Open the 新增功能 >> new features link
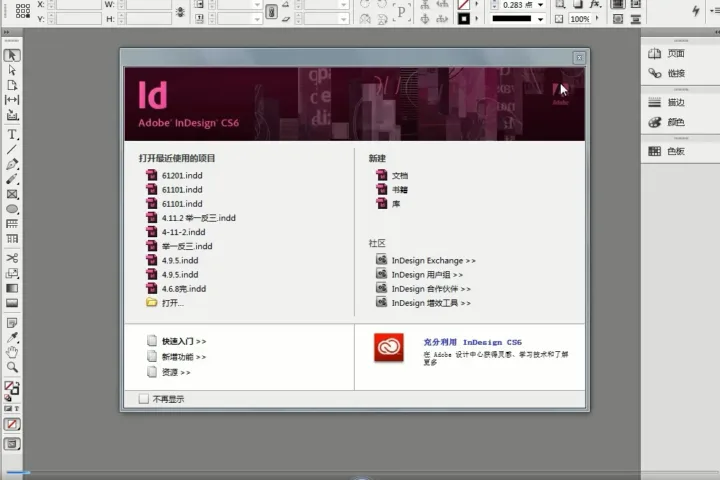The width and height of the screenshot is (720, 480). pos(184,357)
